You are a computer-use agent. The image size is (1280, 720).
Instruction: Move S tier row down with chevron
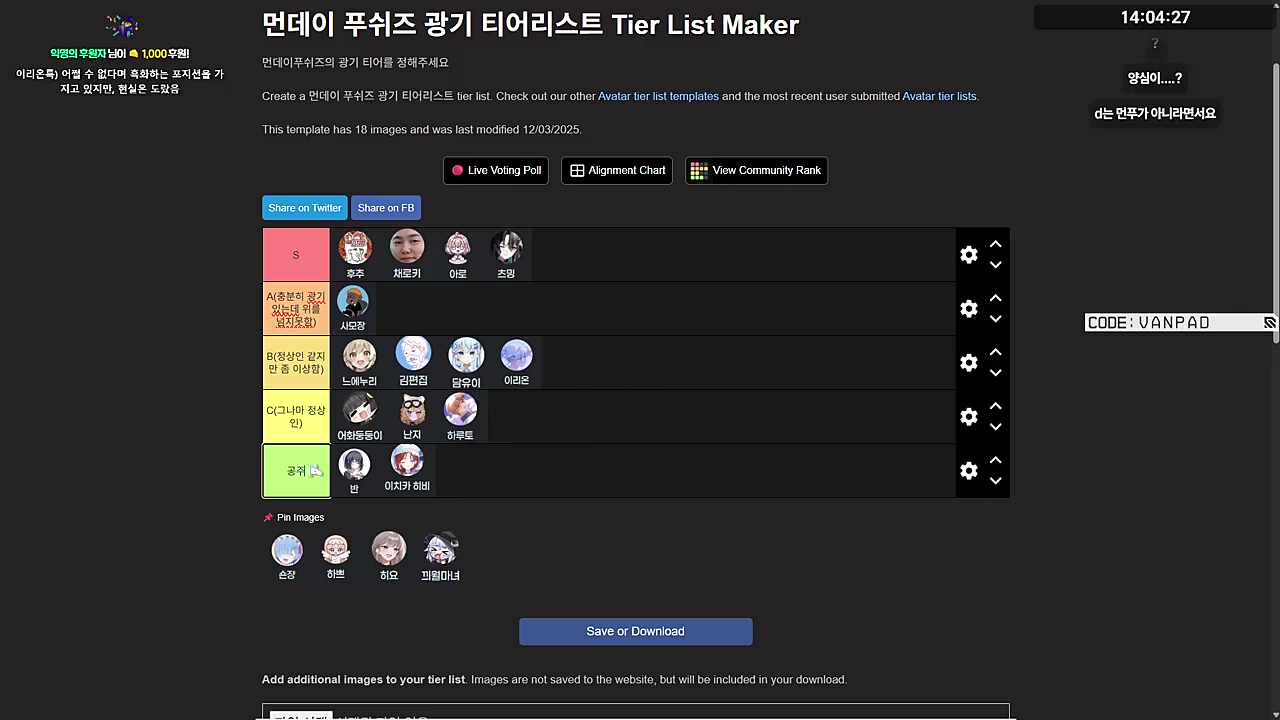[995, 266]
